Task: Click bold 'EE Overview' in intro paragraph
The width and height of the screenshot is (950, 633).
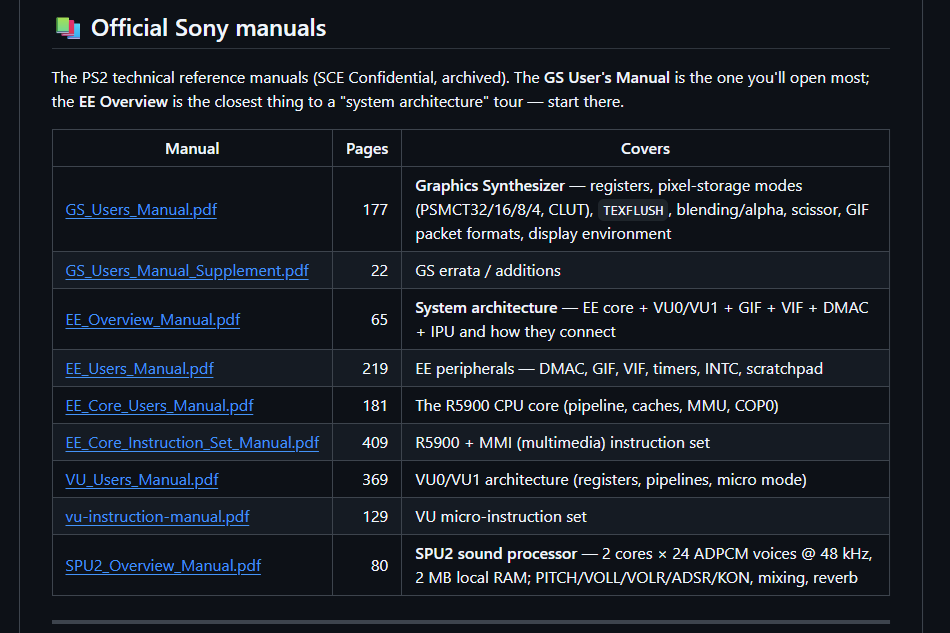Action: click(123, 102)
